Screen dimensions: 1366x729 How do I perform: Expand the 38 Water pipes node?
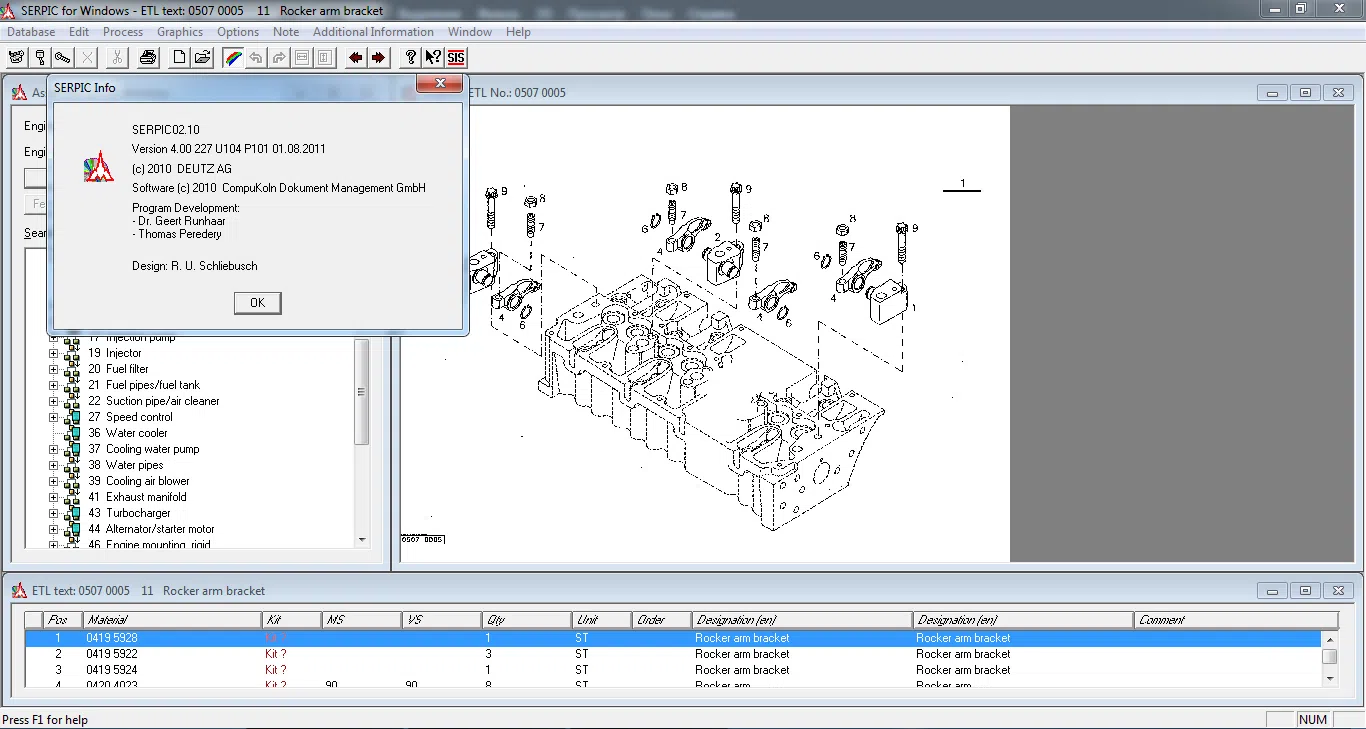(54, 465)
